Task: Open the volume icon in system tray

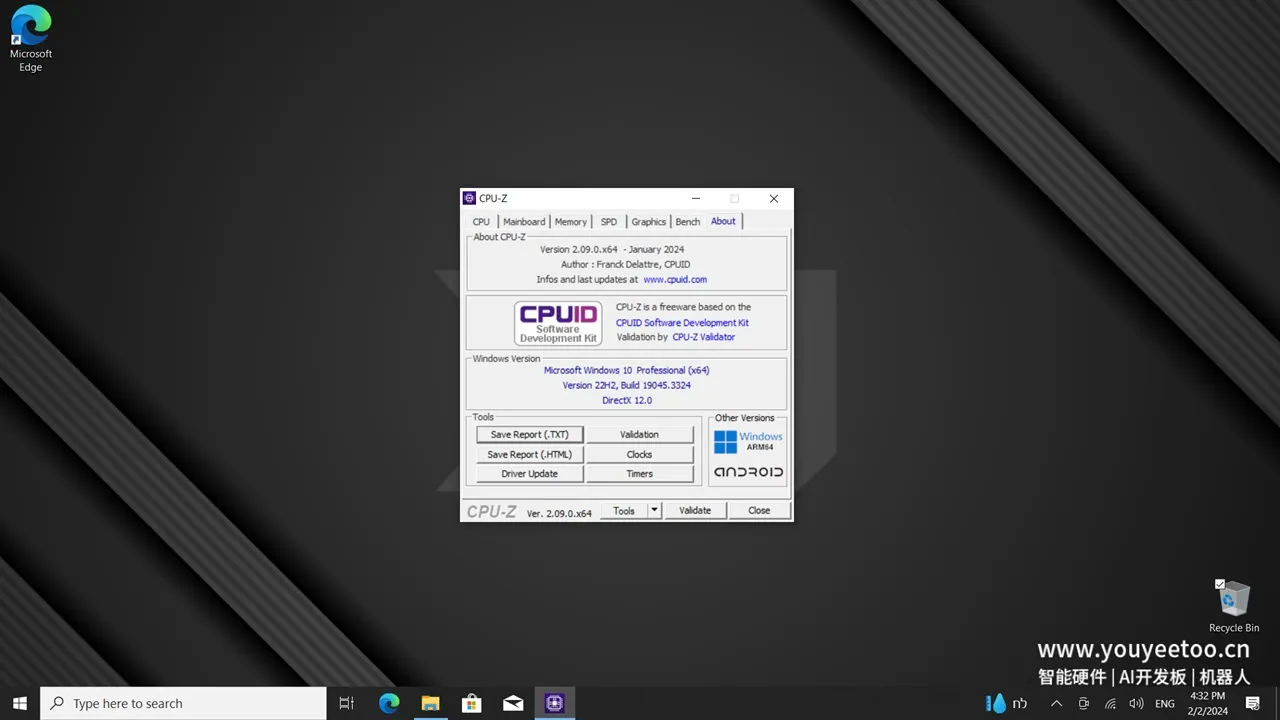Action: point(1136,703)
